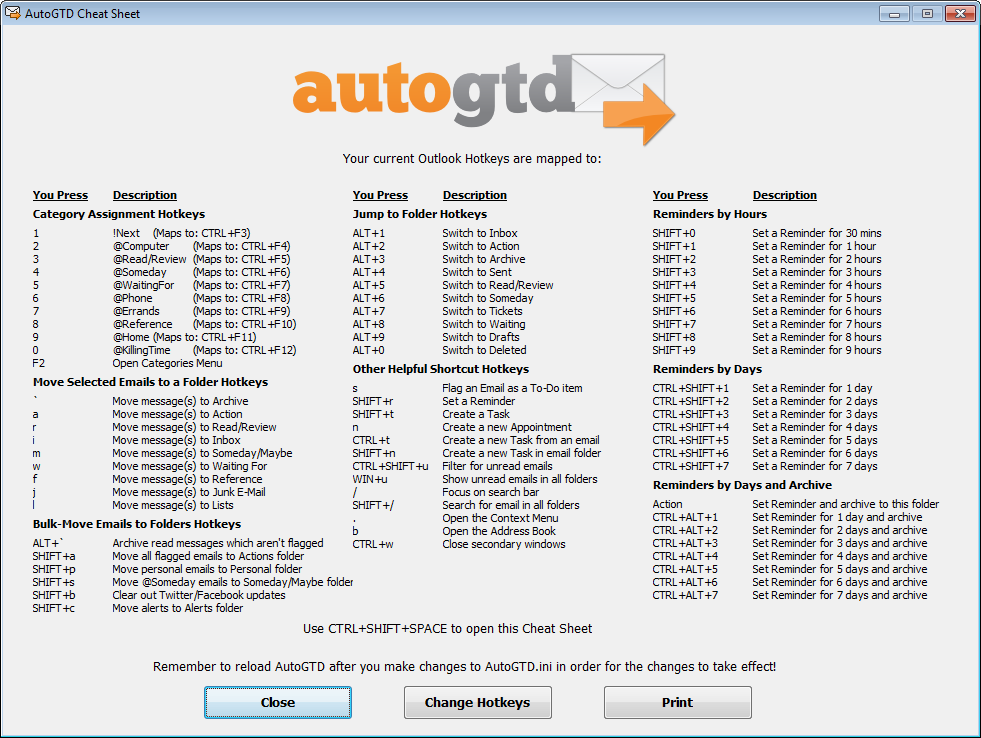Screen dimensions: 981x738
Task: Click 'Use CTRL+SHIFT+SPACE to open this Cheat Sheet'
Action: point(447,629)
